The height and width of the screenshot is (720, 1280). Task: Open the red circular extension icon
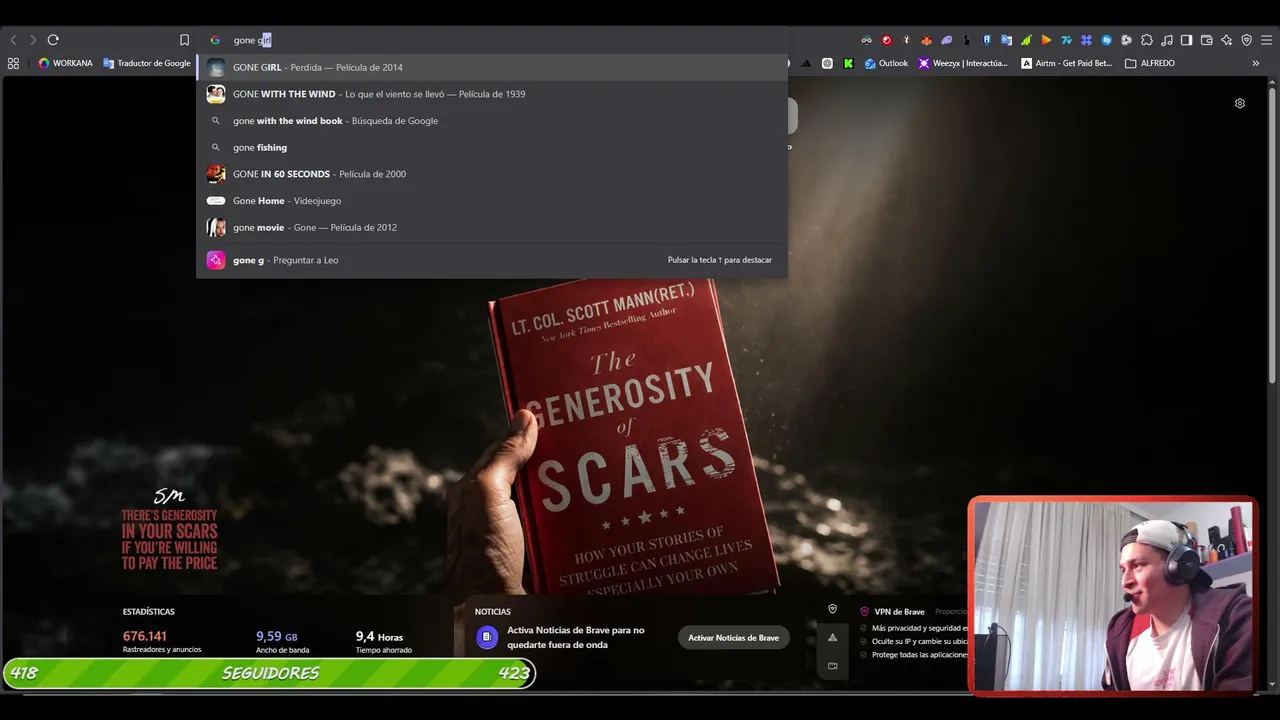pos(886,40)
